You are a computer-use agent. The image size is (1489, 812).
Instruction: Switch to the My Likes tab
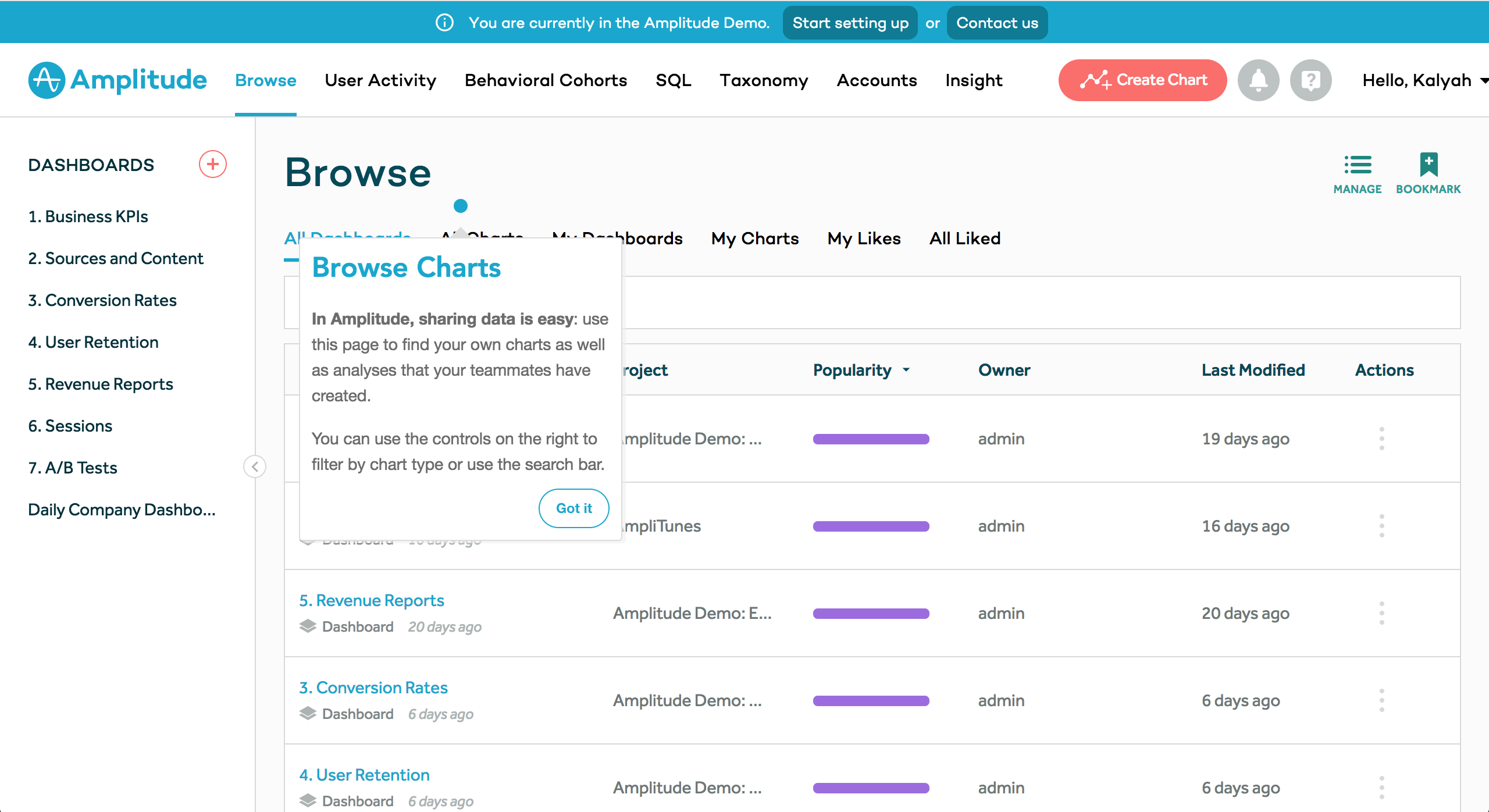864,238
